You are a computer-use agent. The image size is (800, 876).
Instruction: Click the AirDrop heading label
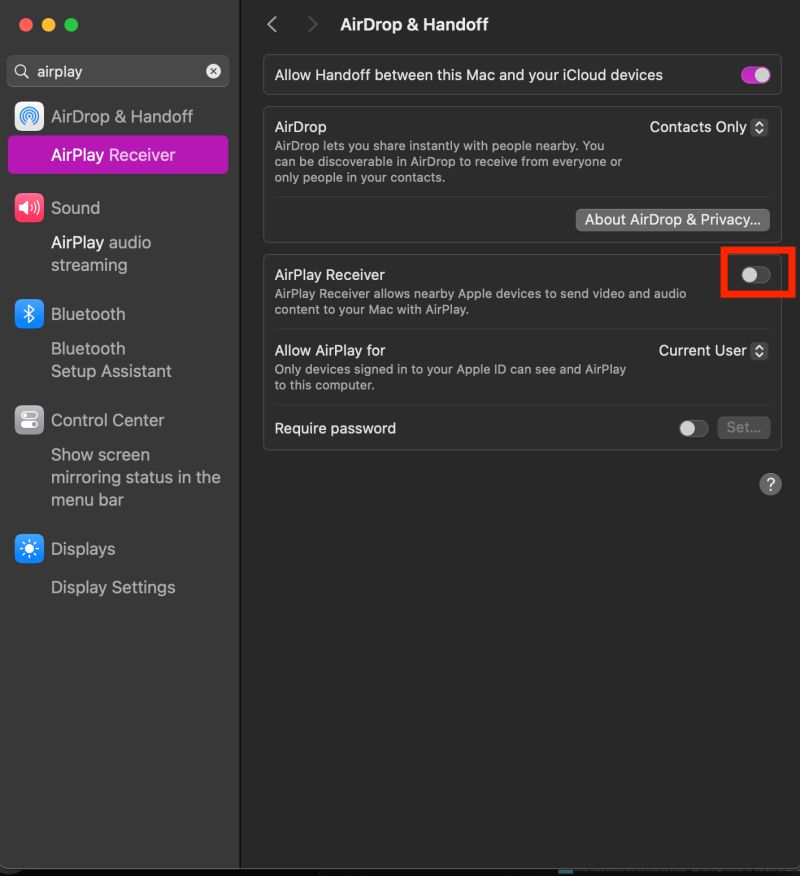pyautogui.click(x=301, y=127)
